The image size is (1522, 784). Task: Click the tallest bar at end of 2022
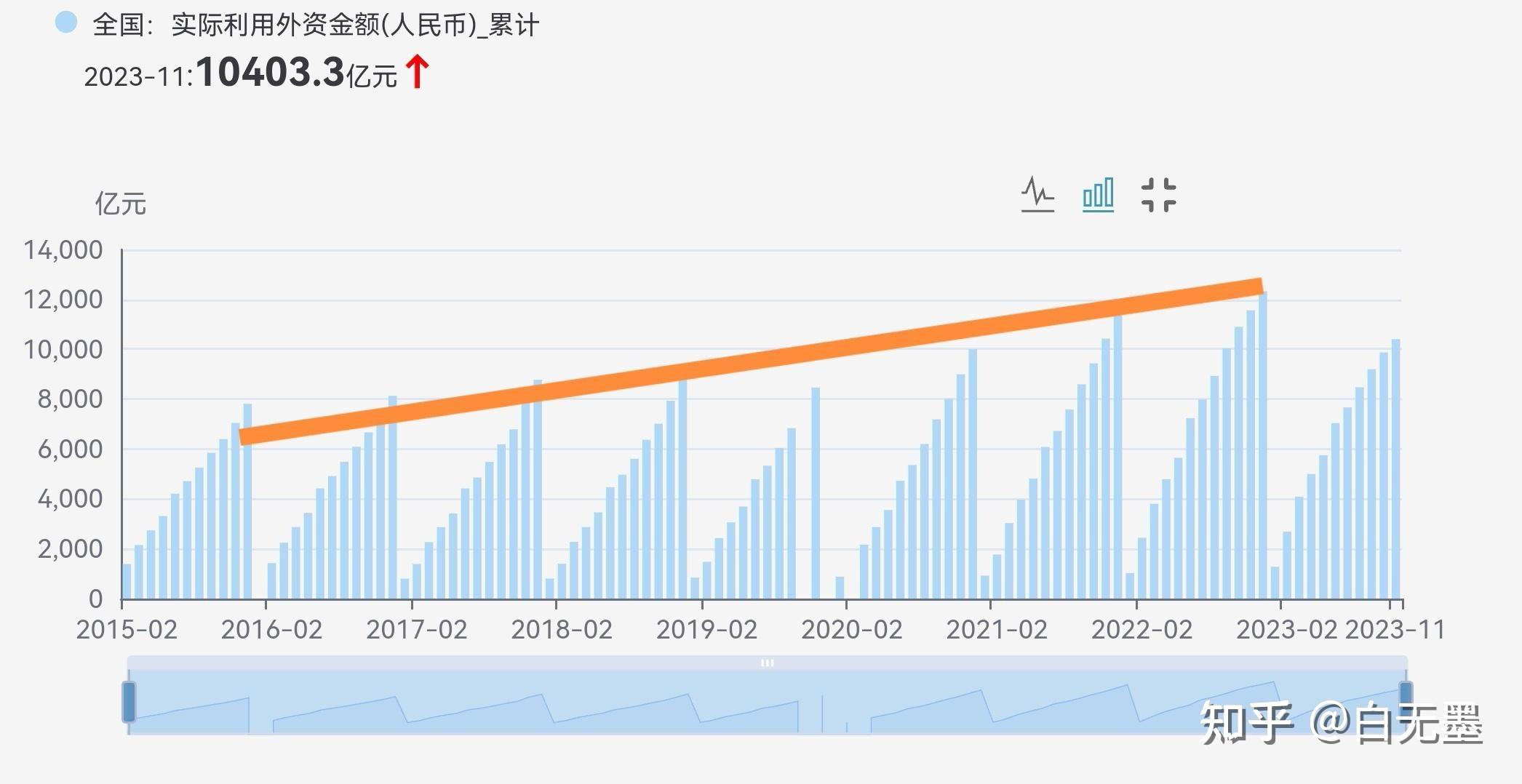[1262, 446]
